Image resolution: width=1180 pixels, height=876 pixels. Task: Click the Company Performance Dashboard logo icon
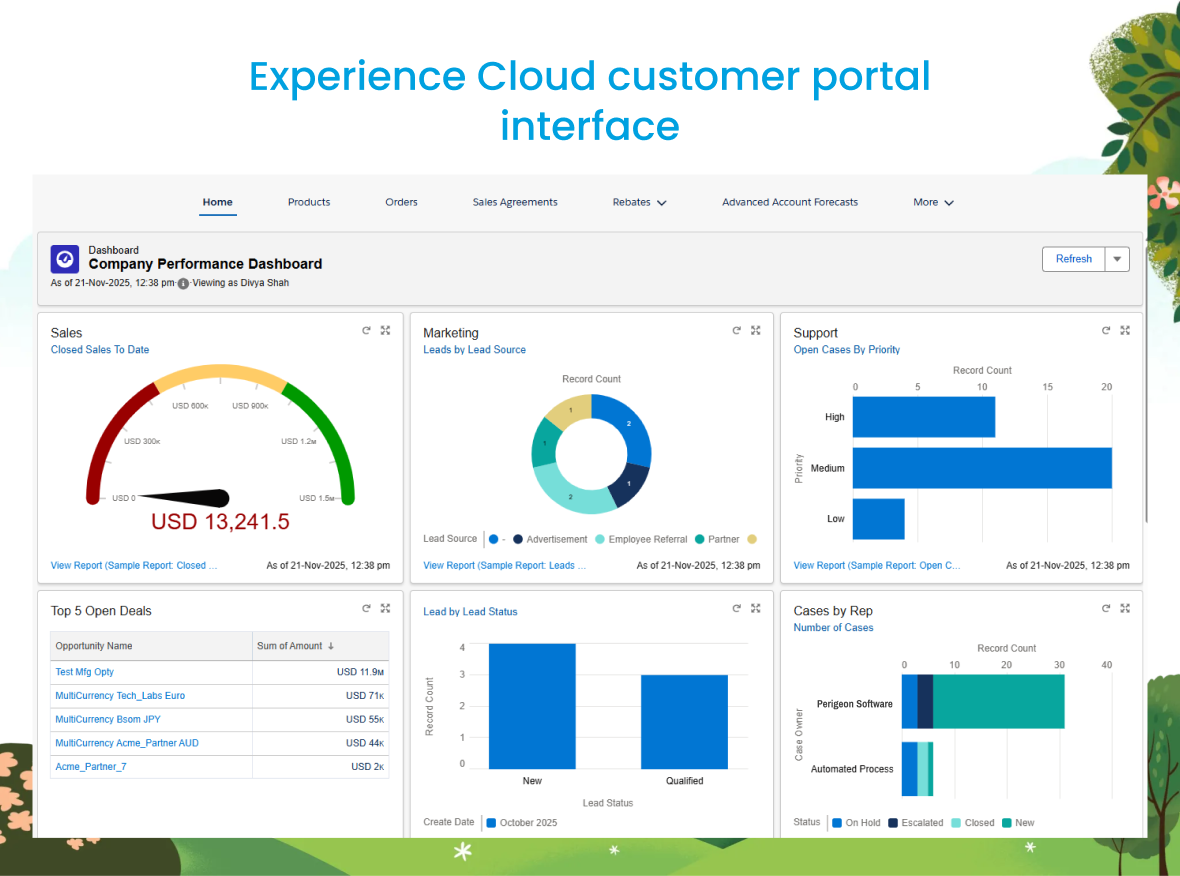pos(65,259)
